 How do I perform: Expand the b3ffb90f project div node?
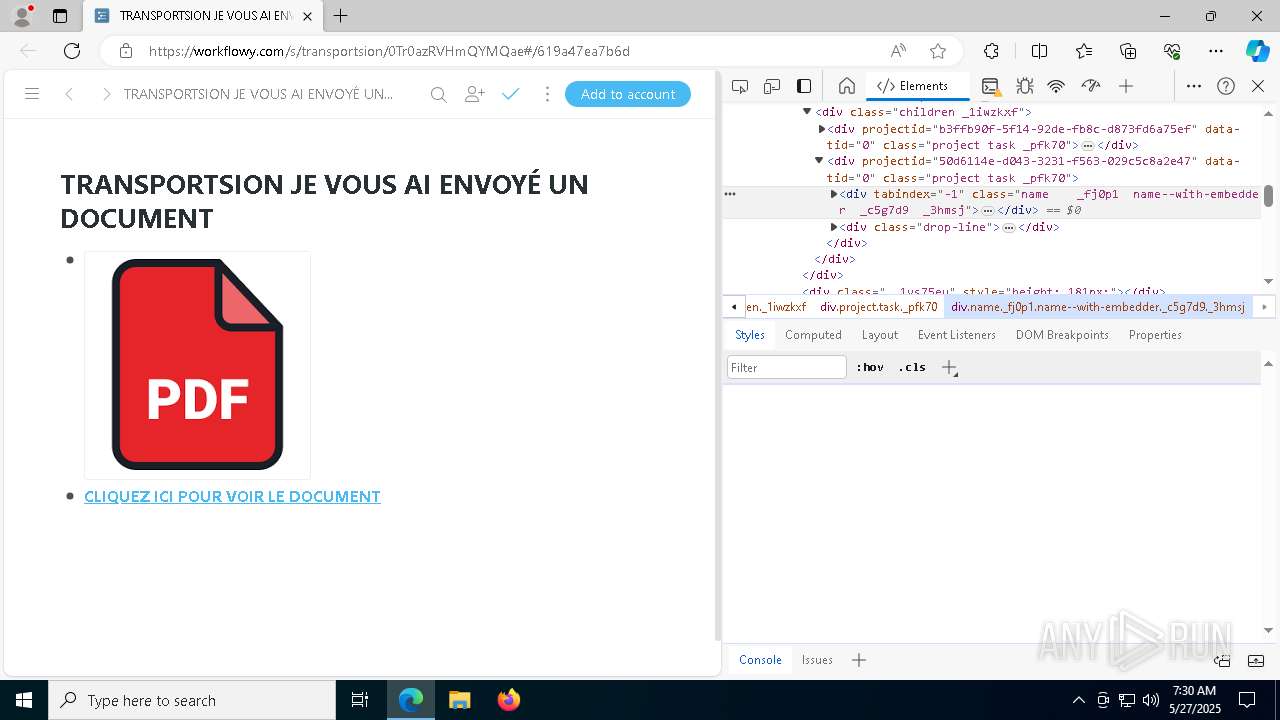click(821, 129)
